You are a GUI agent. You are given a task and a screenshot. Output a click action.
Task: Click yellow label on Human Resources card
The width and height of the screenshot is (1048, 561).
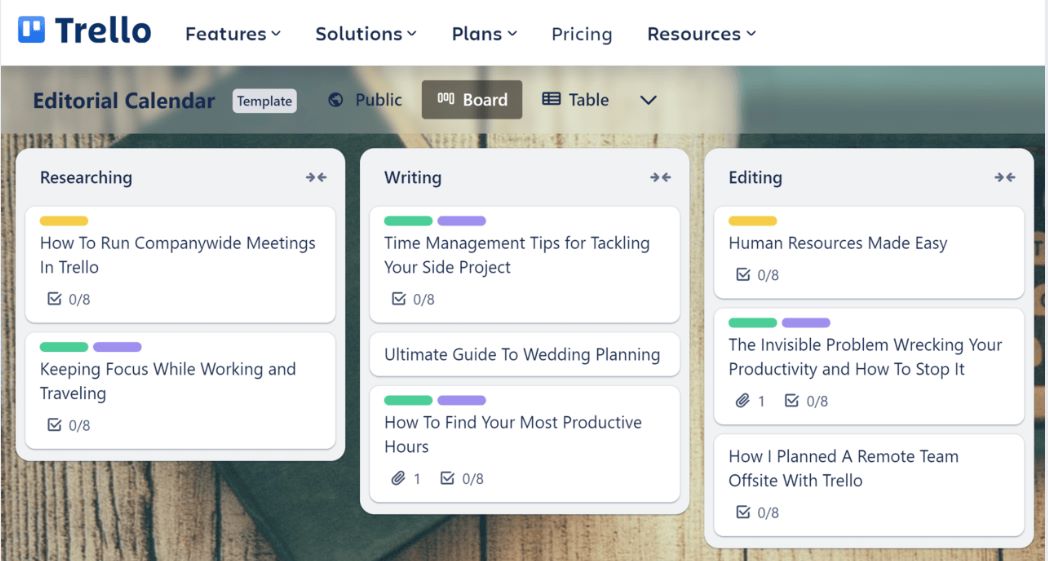click(753, 221)
